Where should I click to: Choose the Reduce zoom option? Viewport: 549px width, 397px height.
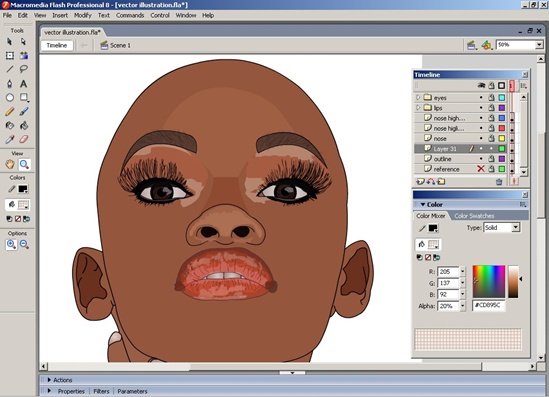tap(24, 244)
